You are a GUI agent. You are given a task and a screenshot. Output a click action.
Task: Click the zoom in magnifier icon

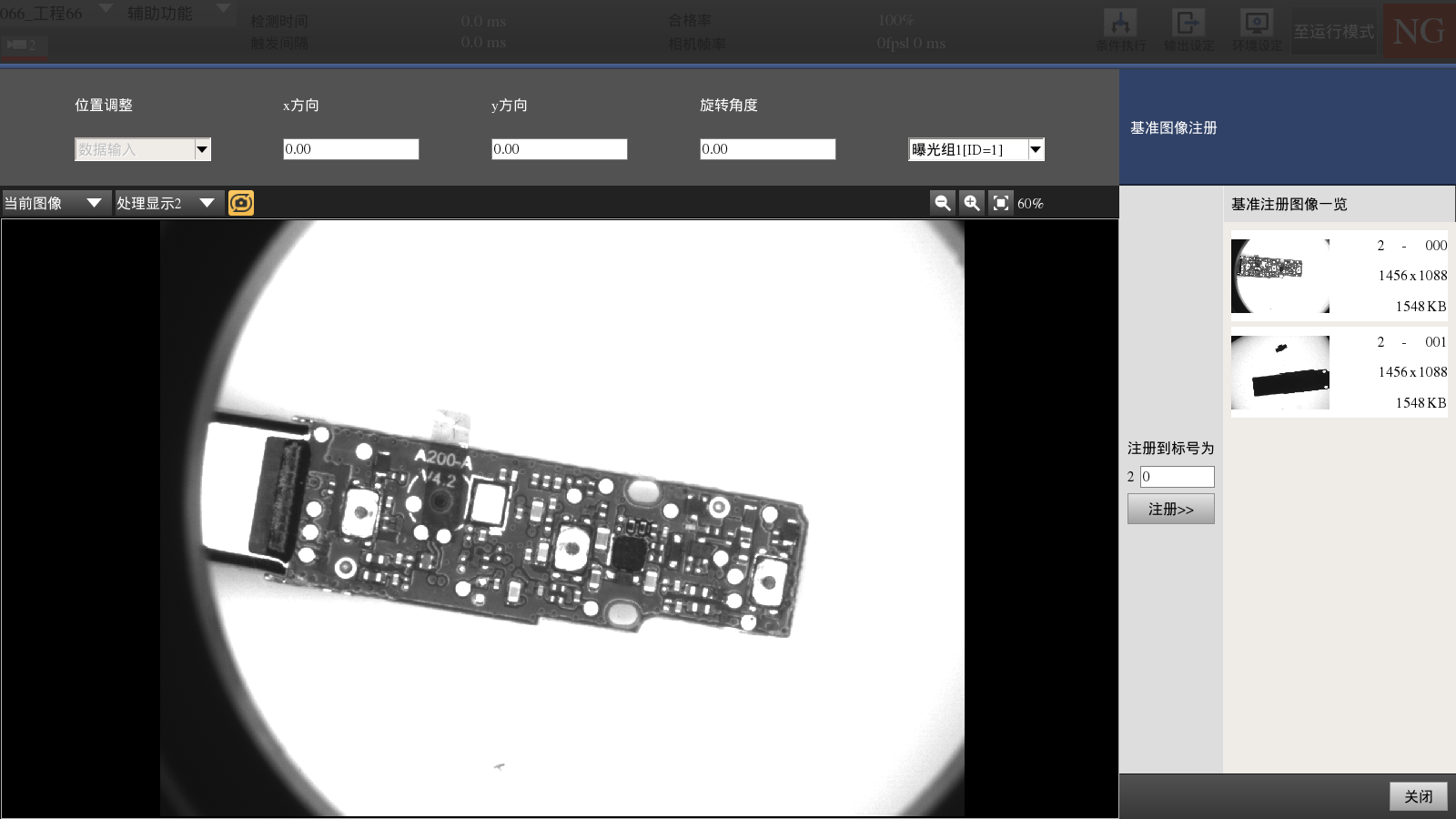point(972,203)
